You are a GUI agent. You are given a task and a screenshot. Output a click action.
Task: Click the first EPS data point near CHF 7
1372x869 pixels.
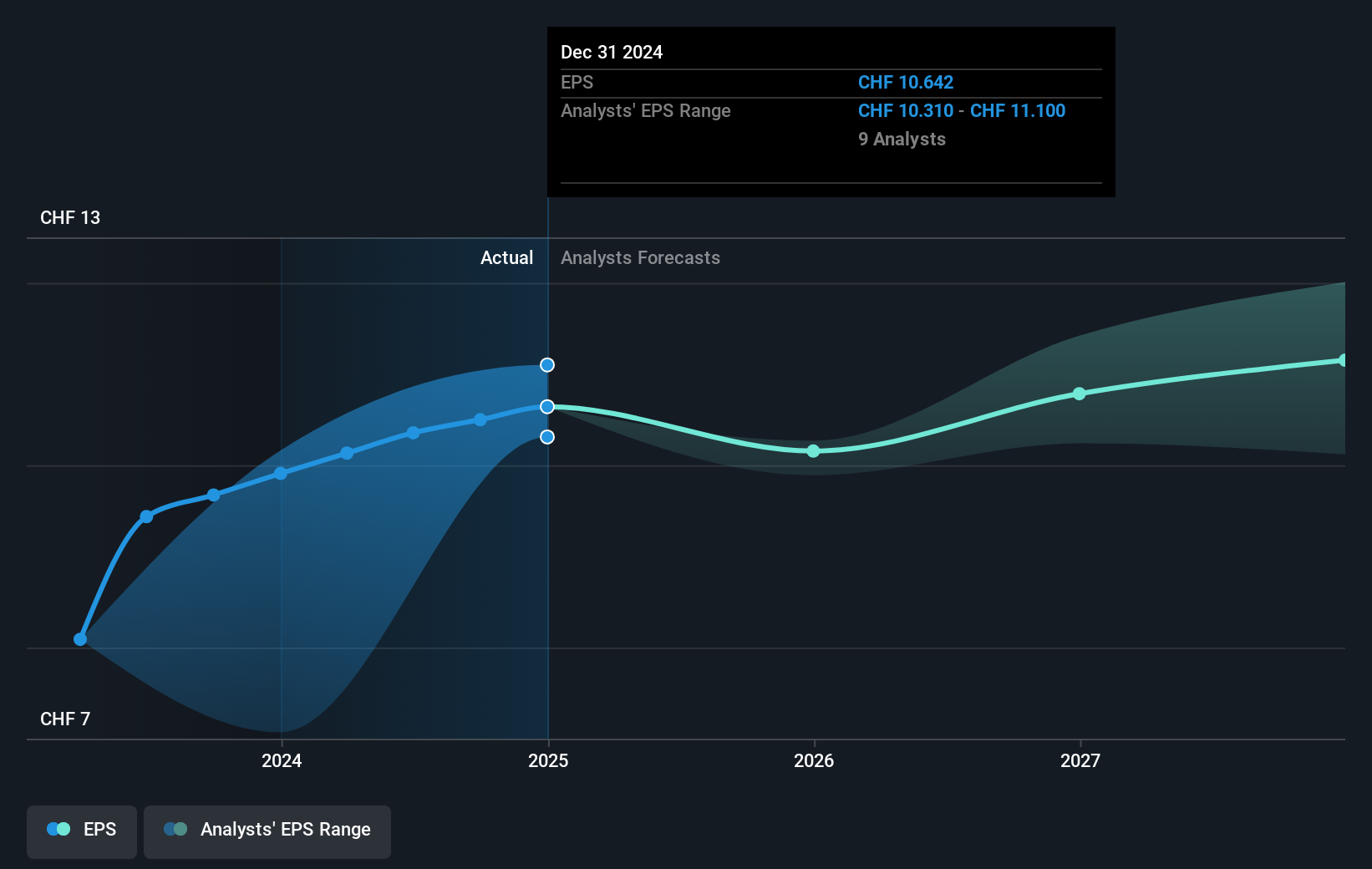pyautogui.click(x=80, y=639)
